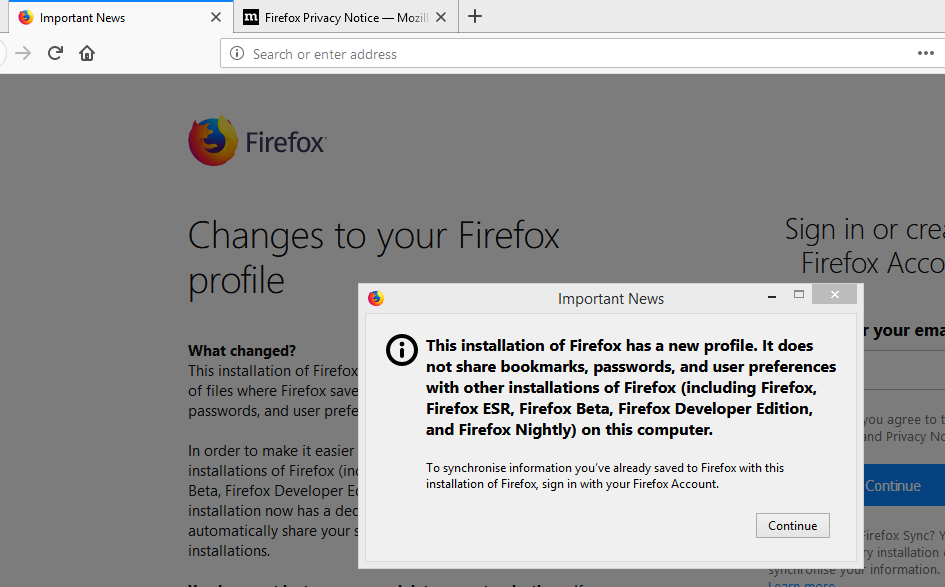Minimize the Important News dialog
945x587 pixels.
click(x=771, y=297)
